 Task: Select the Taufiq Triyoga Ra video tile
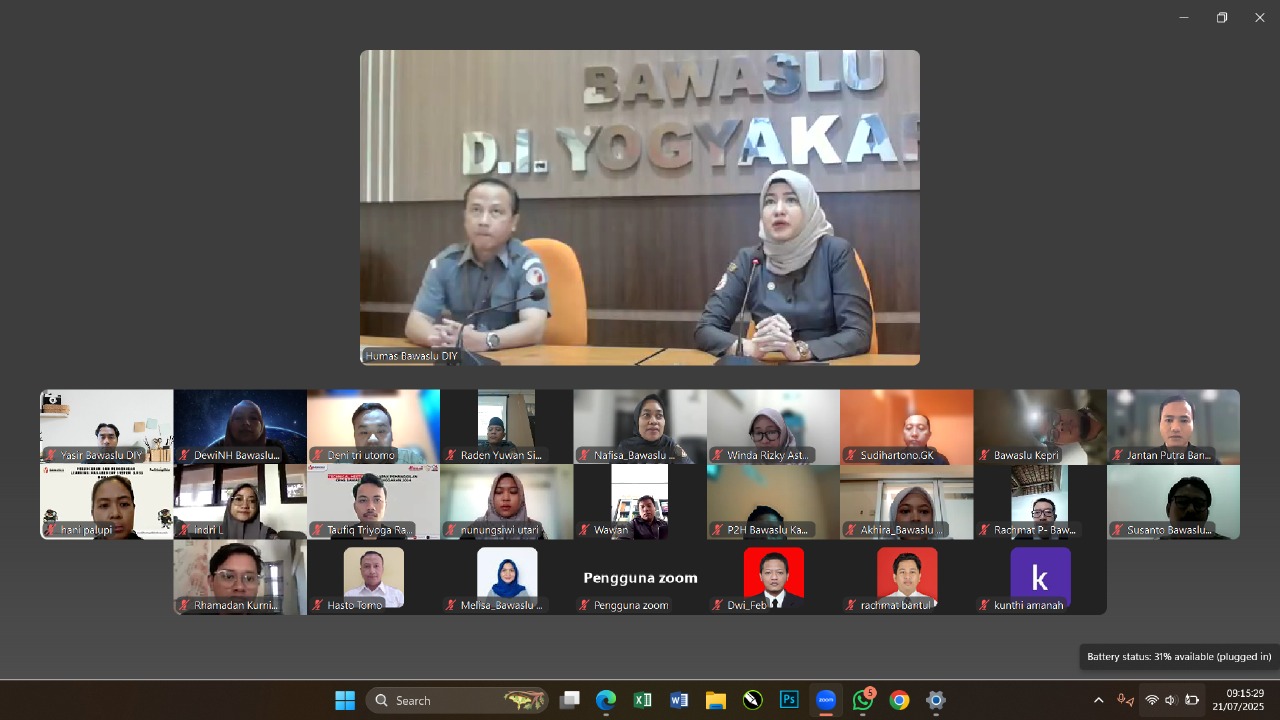373,502
